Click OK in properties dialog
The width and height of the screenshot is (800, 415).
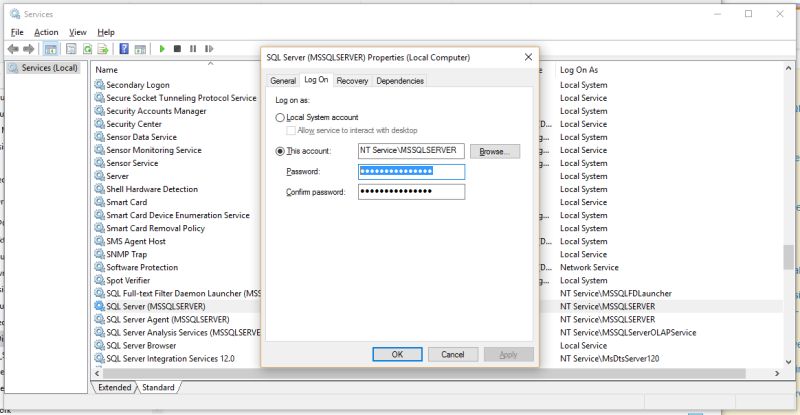pos(397,354)
